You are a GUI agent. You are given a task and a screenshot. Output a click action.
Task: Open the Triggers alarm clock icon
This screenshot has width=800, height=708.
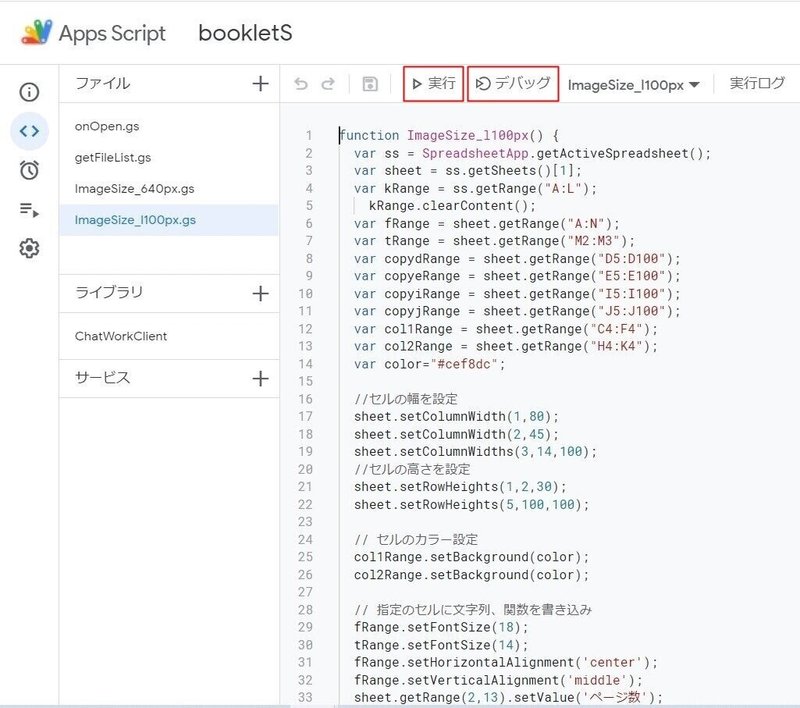coord(29,170)
